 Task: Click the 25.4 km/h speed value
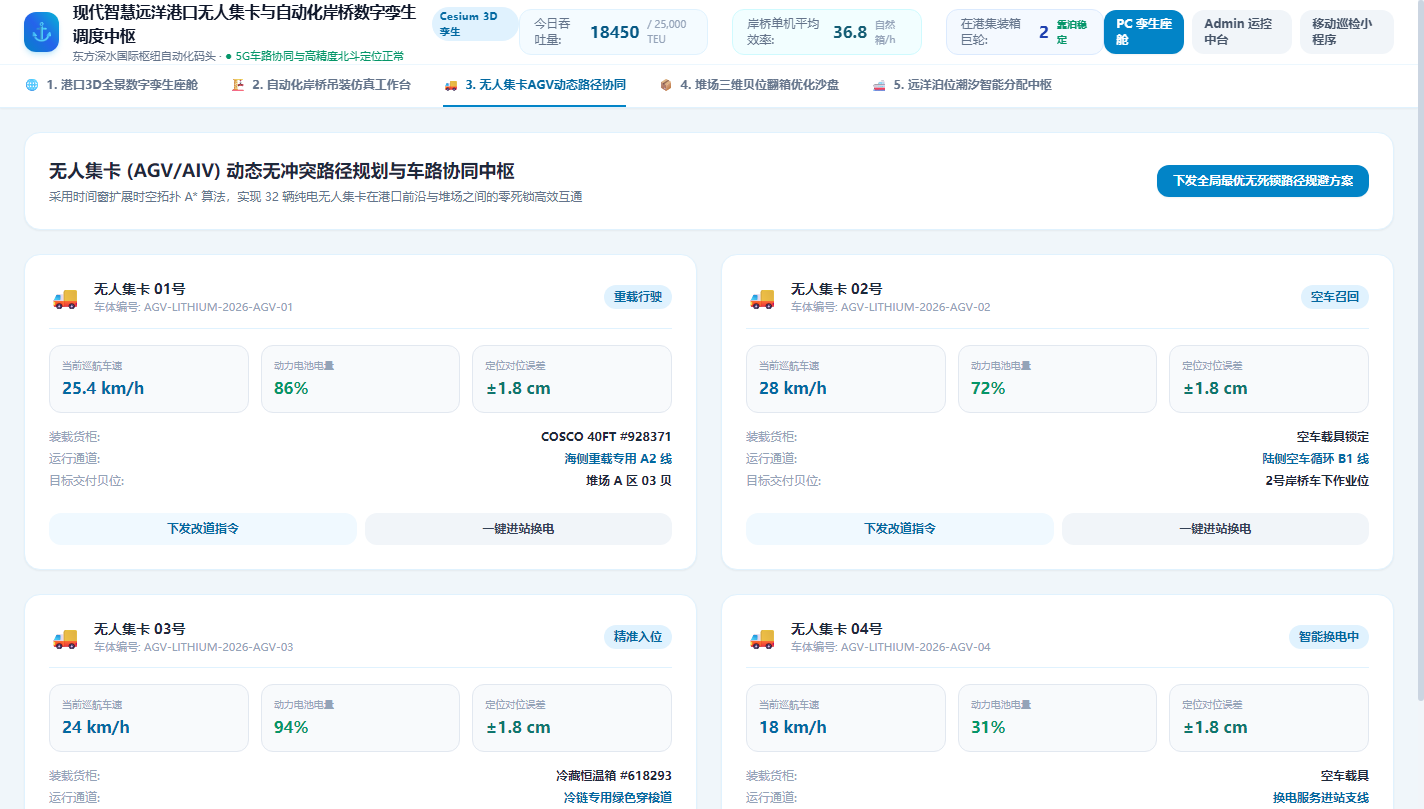pos(103,388)
